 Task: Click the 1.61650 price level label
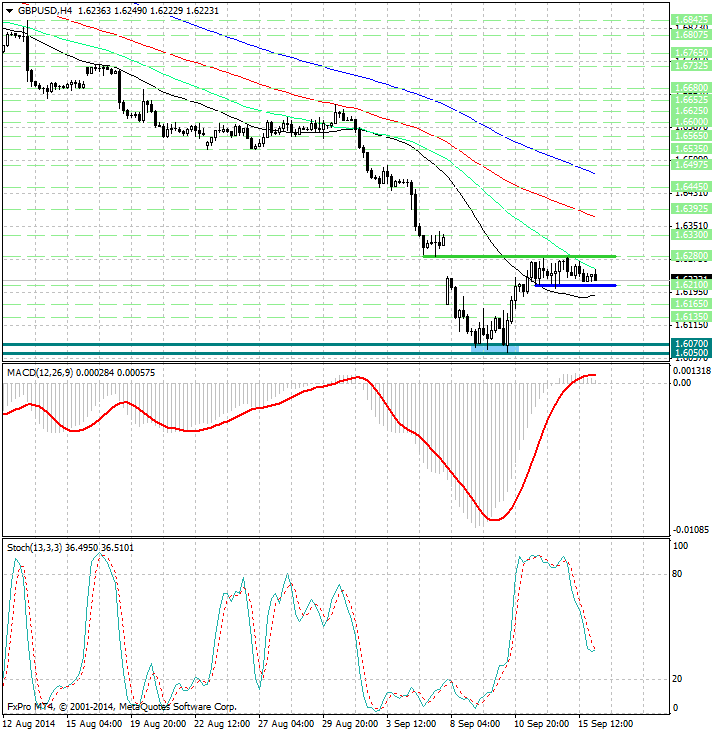(691, 304)
